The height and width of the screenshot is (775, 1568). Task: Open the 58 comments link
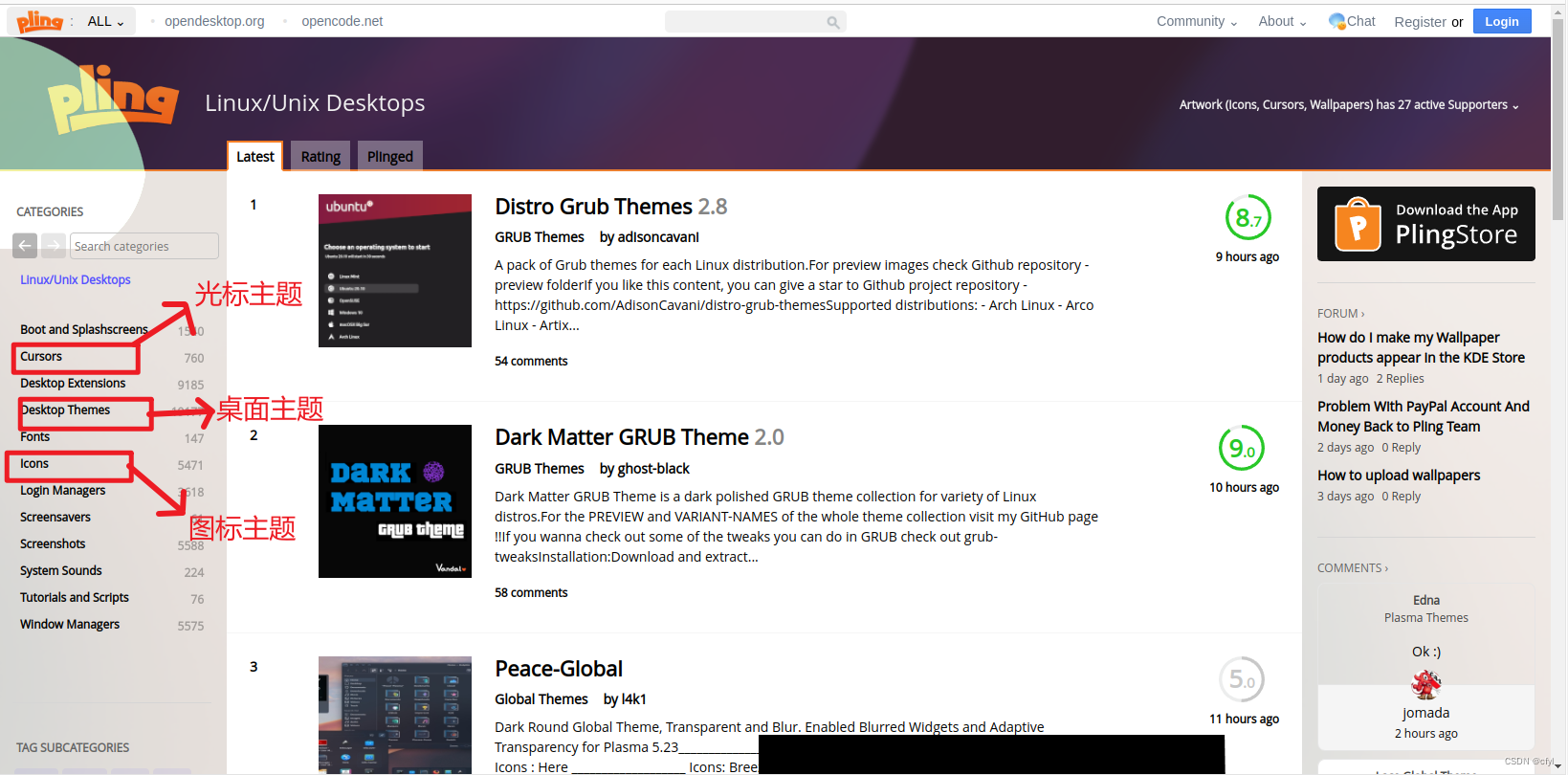531,592
